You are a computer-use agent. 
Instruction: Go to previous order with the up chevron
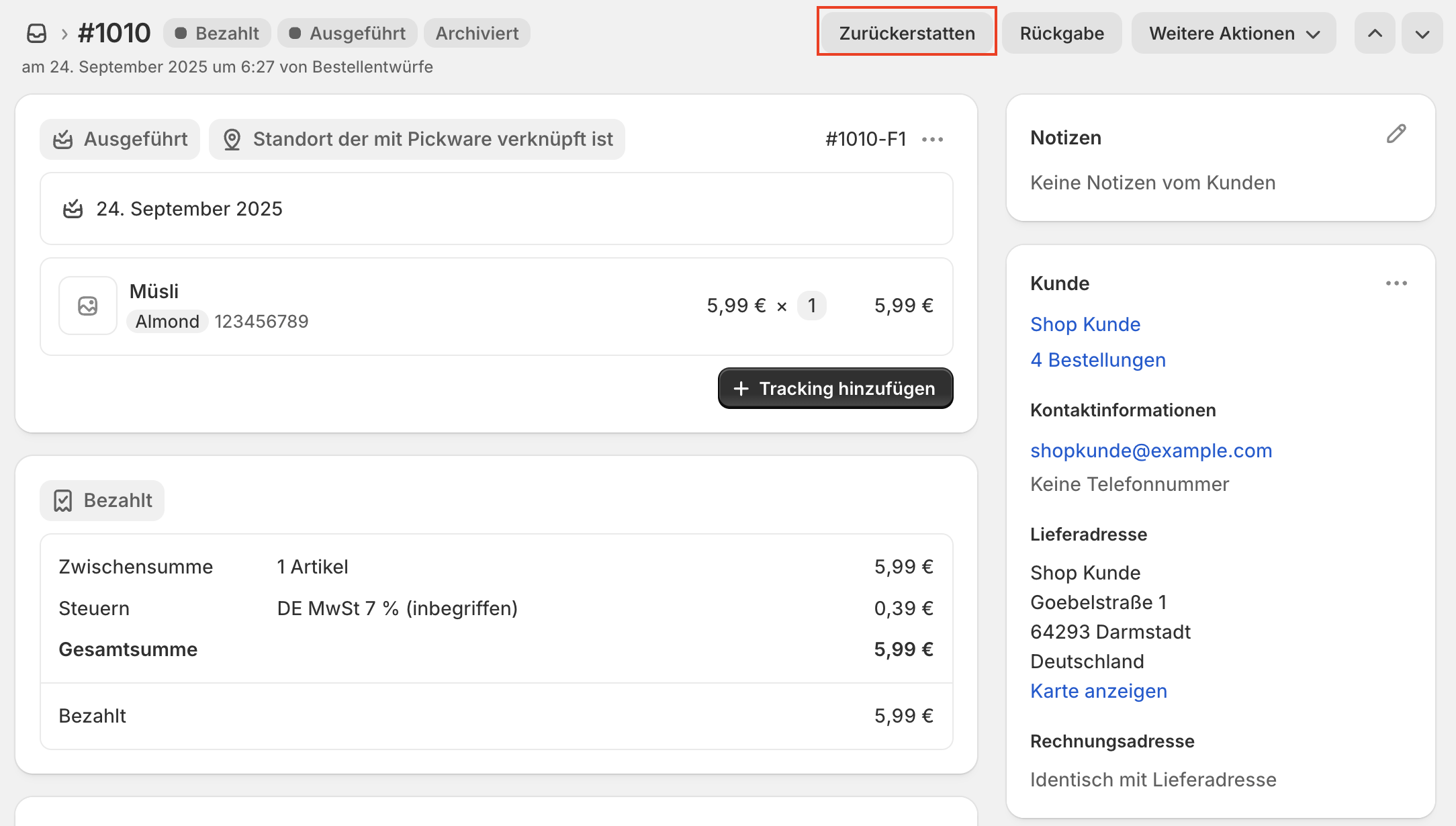[x=1374, y=33]
